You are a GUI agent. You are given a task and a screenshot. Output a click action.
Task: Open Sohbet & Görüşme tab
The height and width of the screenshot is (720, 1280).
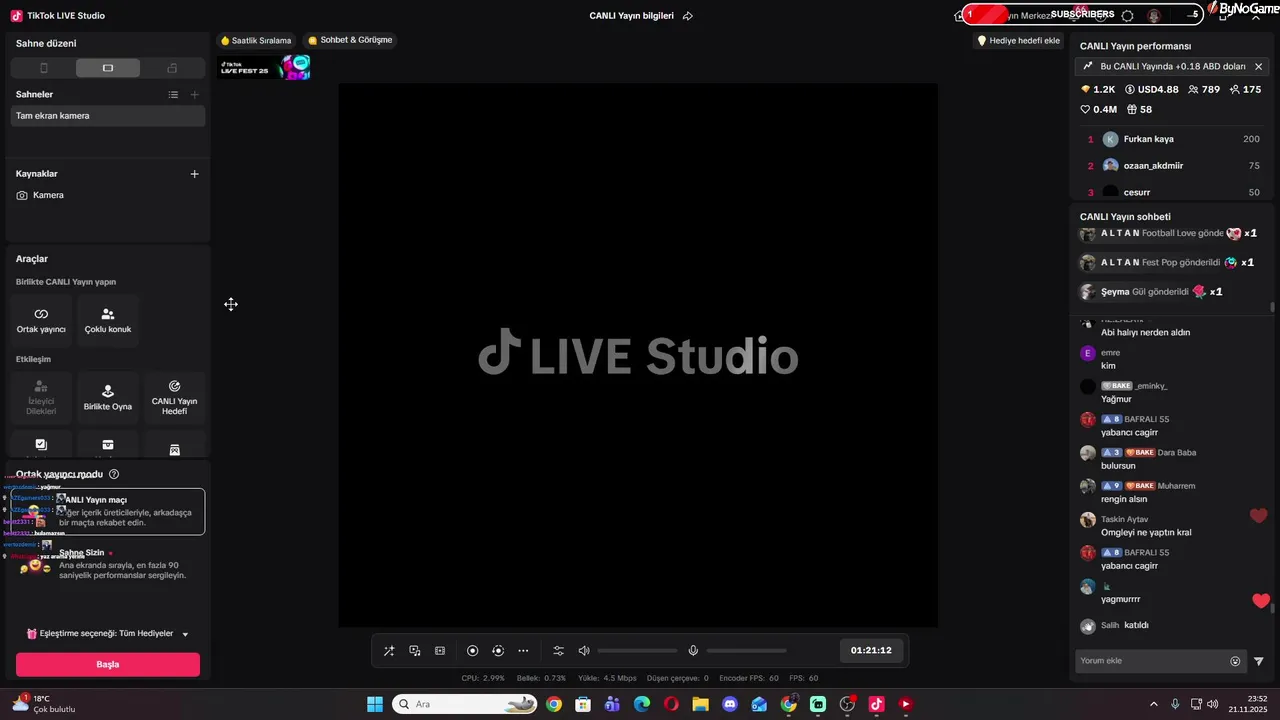coord(350,41)
